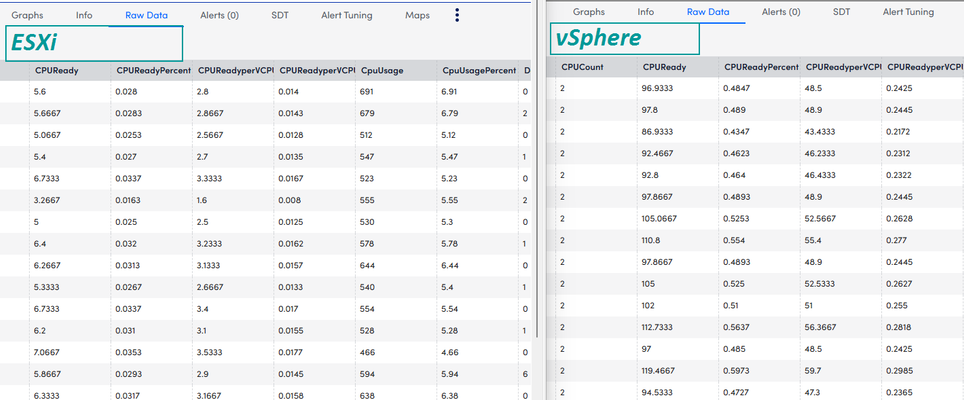Select ESXi CPUReadyPercent value 0.0163

[x=128, y=200]
